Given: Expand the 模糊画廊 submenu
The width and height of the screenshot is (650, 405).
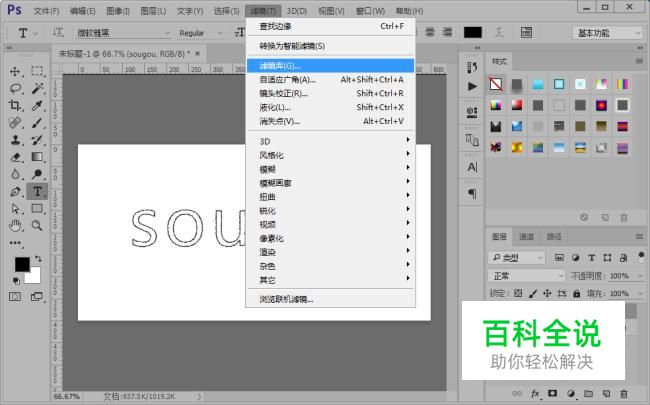Looking at the screenshot, I should click(331, 183).
